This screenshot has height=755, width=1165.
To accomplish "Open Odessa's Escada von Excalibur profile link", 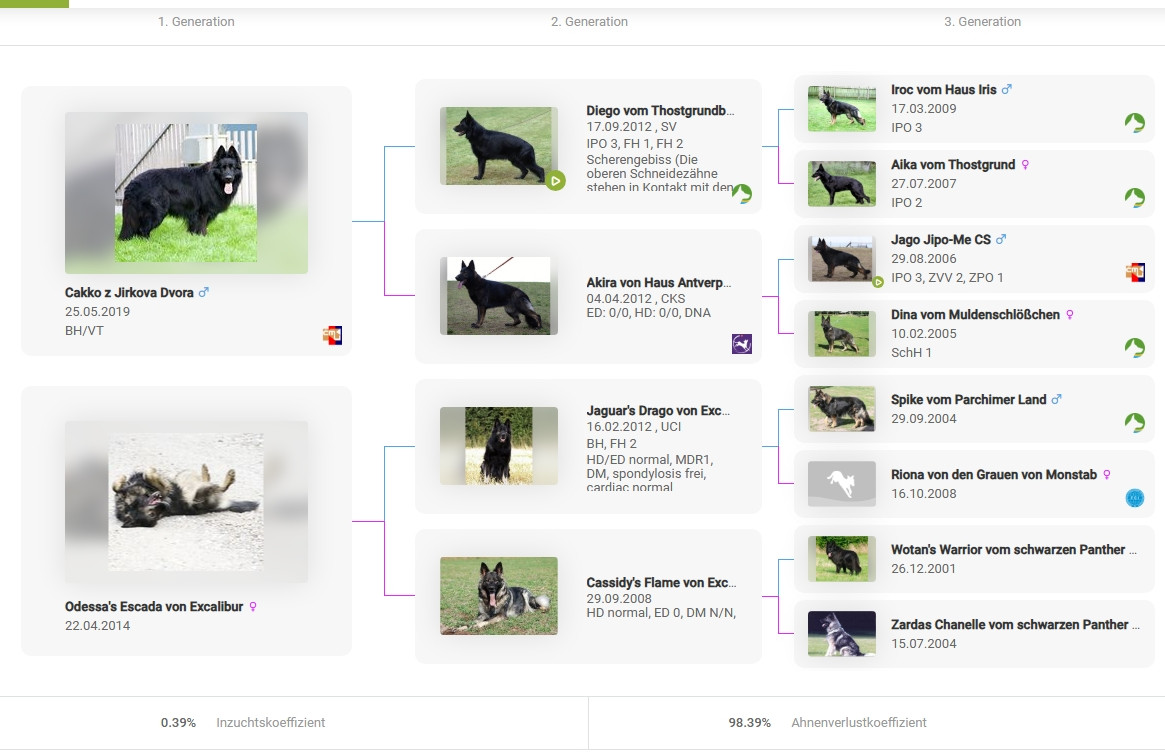I will click(154, 607).
